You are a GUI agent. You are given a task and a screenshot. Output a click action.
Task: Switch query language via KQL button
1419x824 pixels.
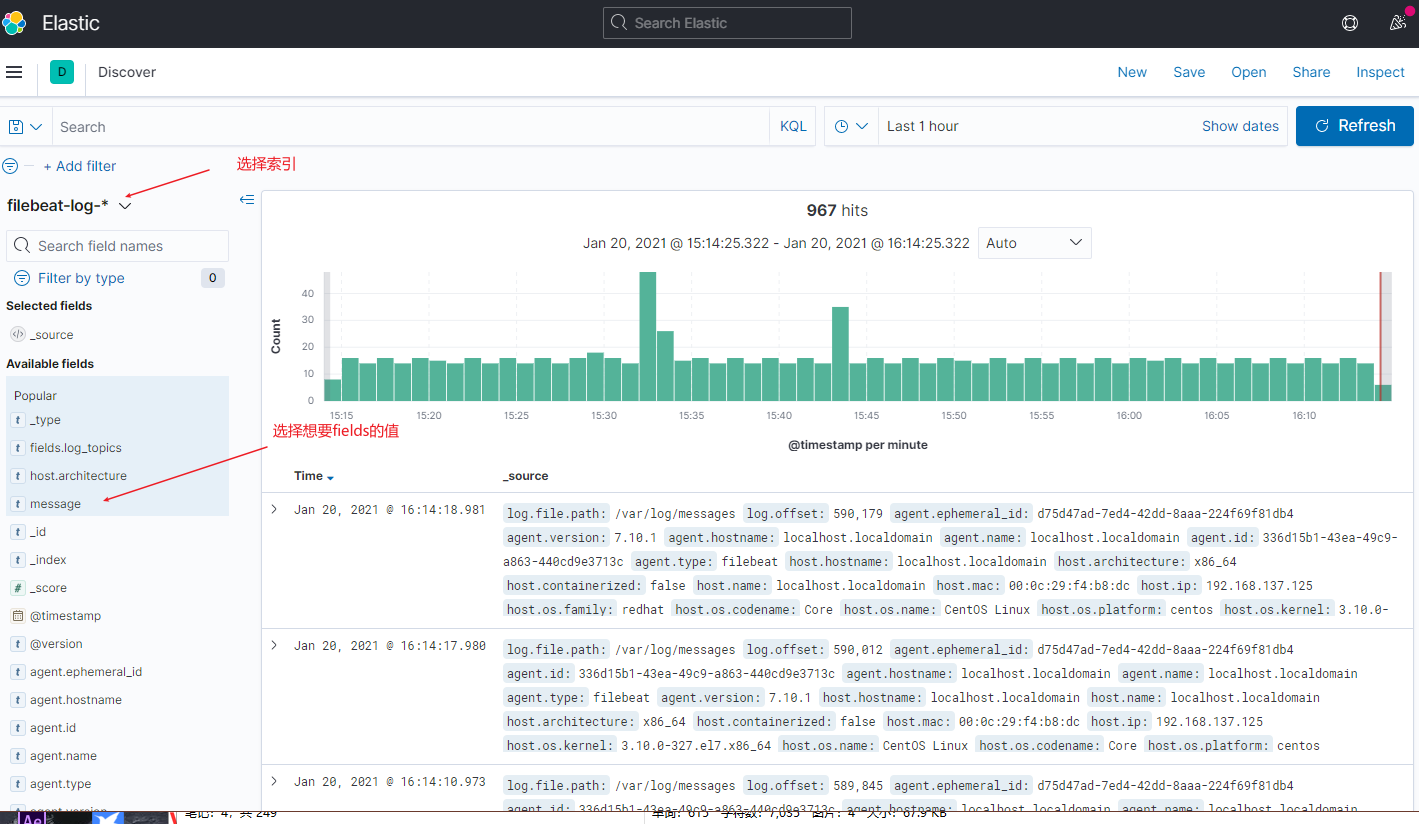793,127
